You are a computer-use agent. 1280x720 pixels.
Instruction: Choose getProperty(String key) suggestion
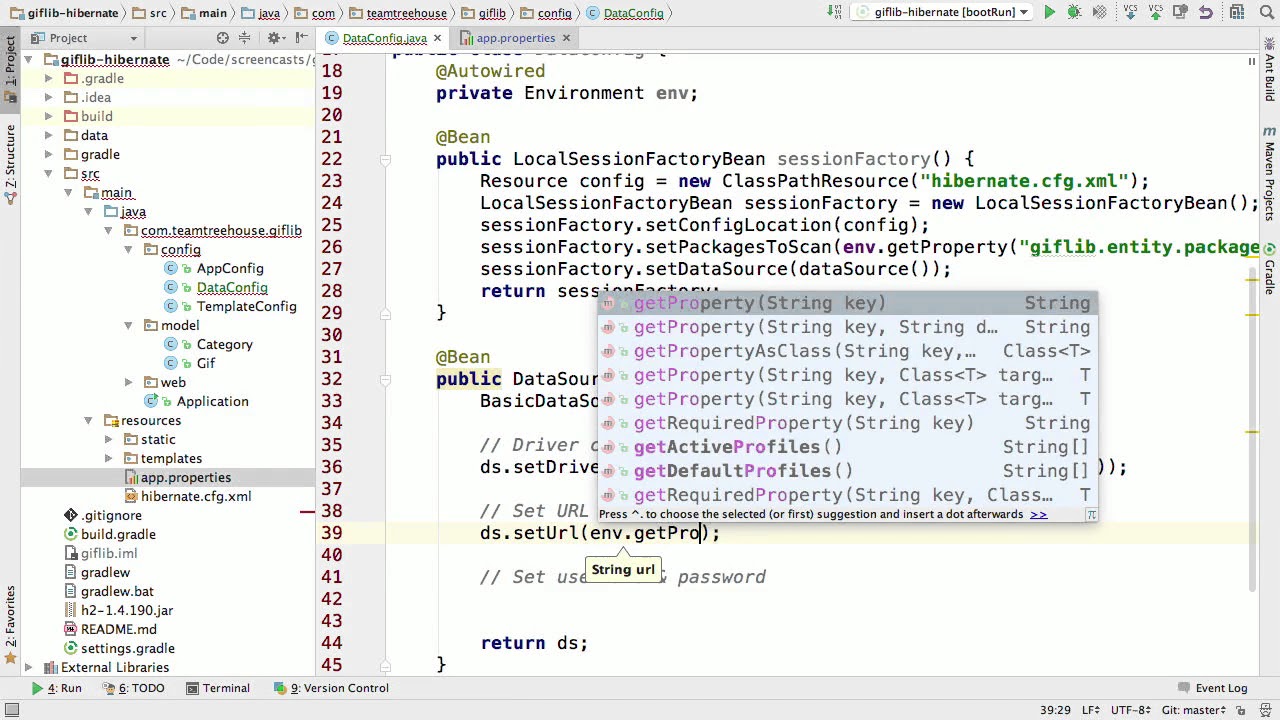(848, 303)
